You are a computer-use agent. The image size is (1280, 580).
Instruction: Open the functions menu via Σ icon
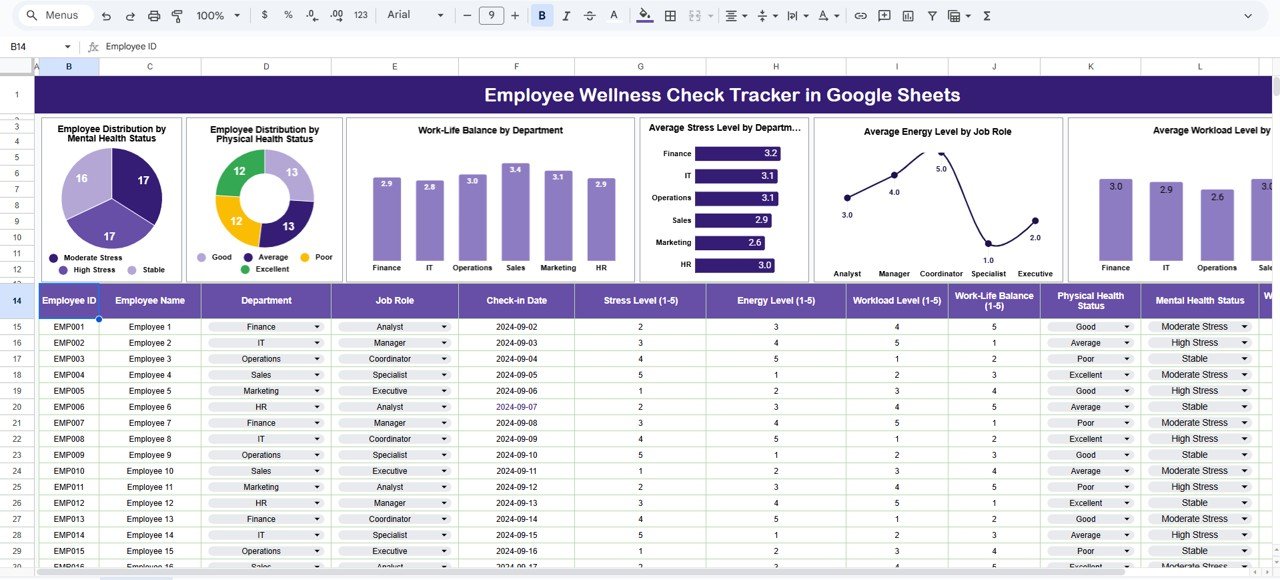coord(986,15)
